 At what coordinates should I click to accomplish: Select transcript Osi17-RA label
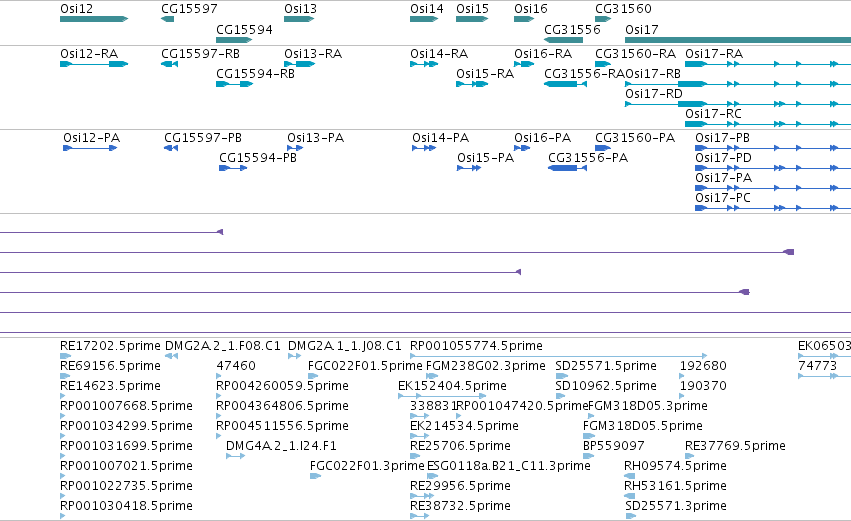tap(714, 54)
